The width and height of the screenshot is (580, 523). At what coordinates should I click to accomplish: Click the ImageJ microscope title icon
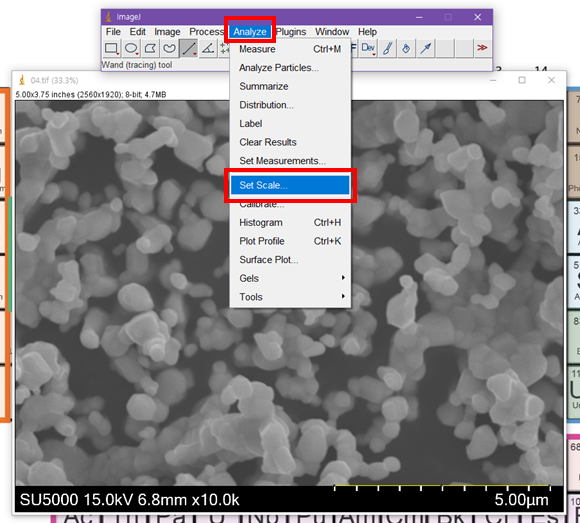(x=108, y=17)
